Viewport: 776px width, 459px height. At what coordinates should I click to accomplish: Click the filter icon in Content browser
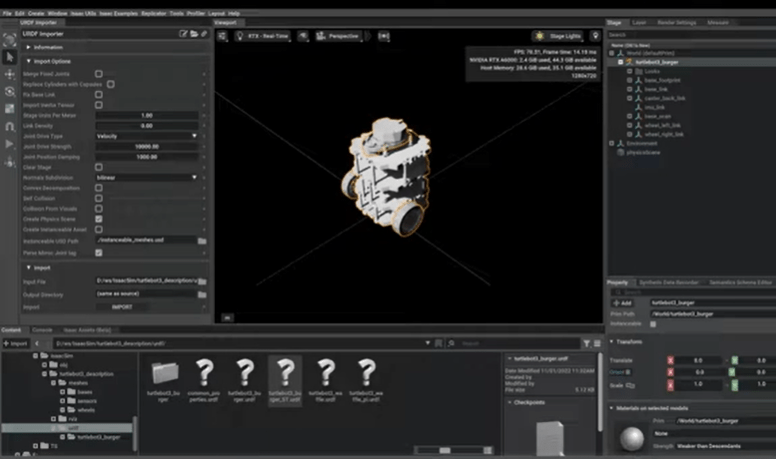pyautogui.click(x=587, y=343)
